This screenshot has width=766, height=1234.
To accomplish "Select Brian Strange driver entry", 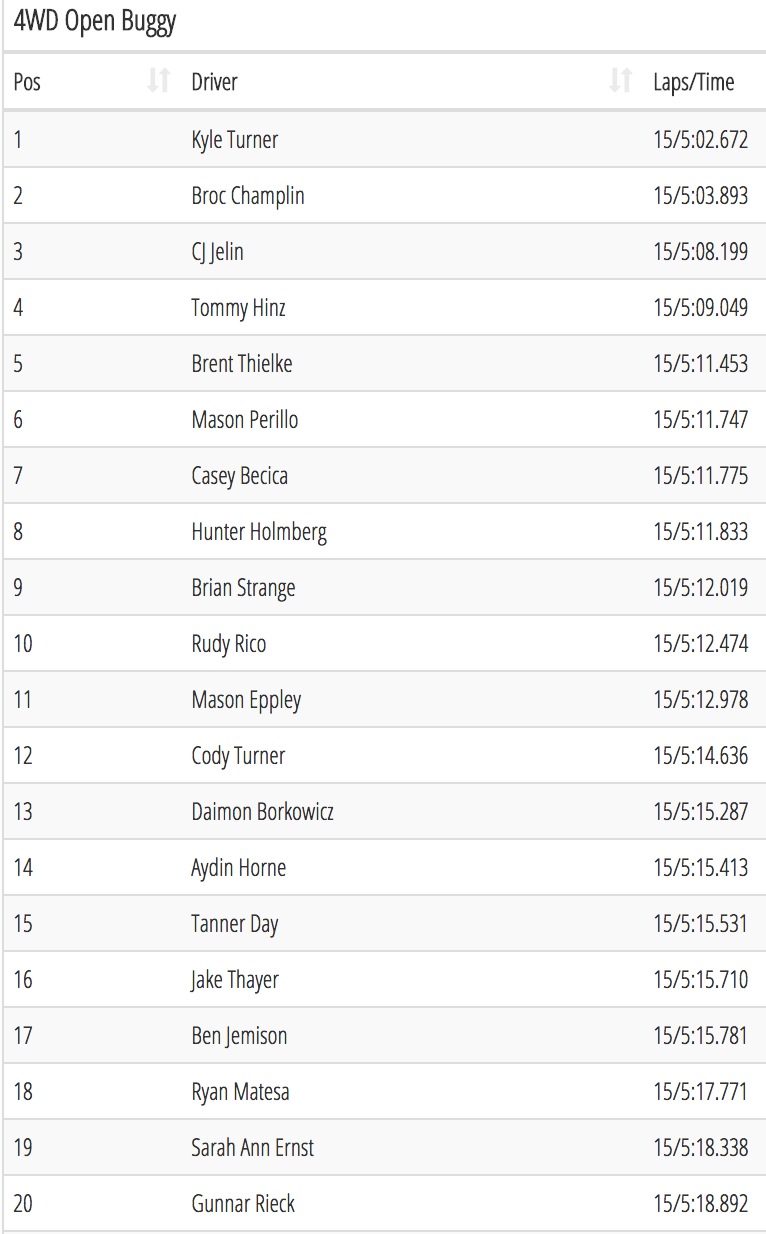I will click(x=243, y=588).
